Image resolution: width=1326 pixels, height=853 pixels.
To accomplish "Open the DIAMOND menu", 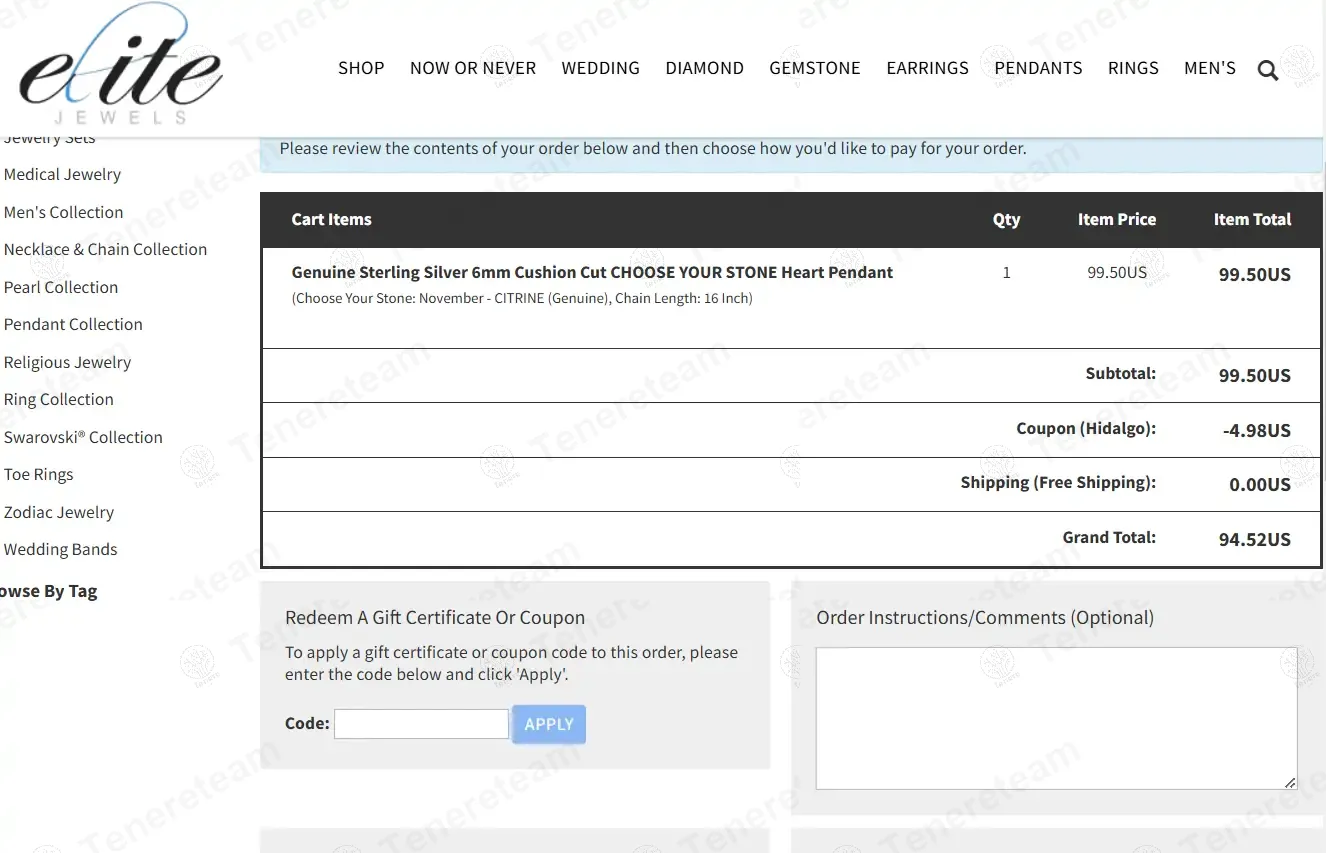I will tap(704, 68).
